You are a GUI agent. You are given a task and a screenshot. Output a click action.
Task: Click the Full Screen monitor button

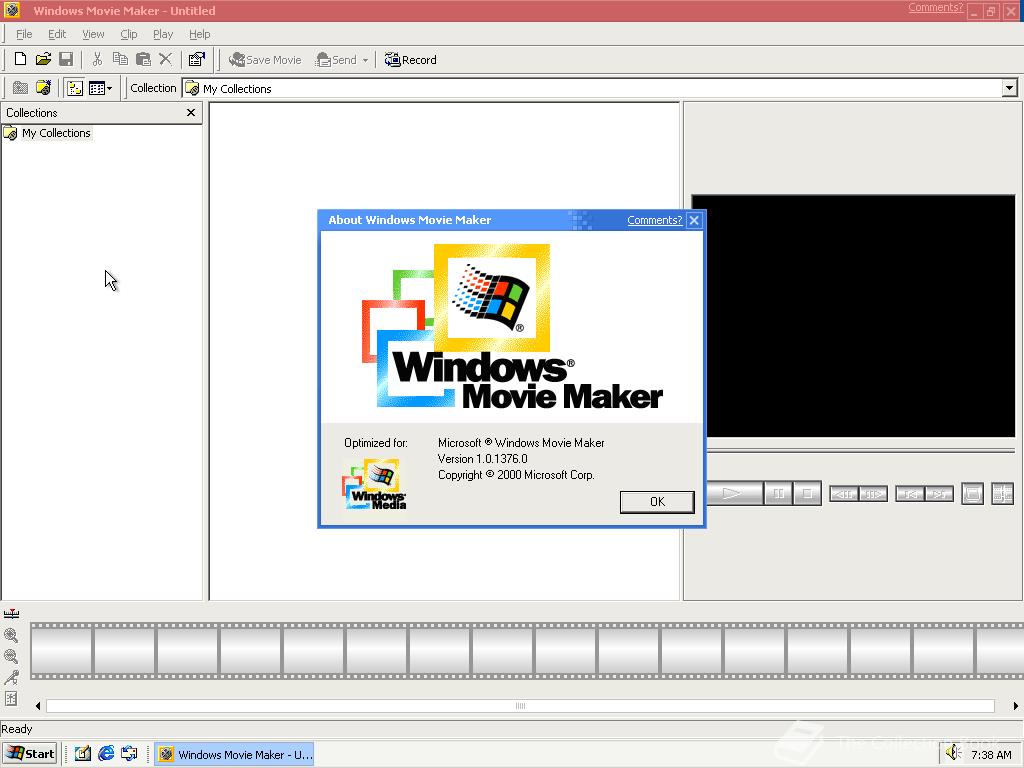click(972, 494)
